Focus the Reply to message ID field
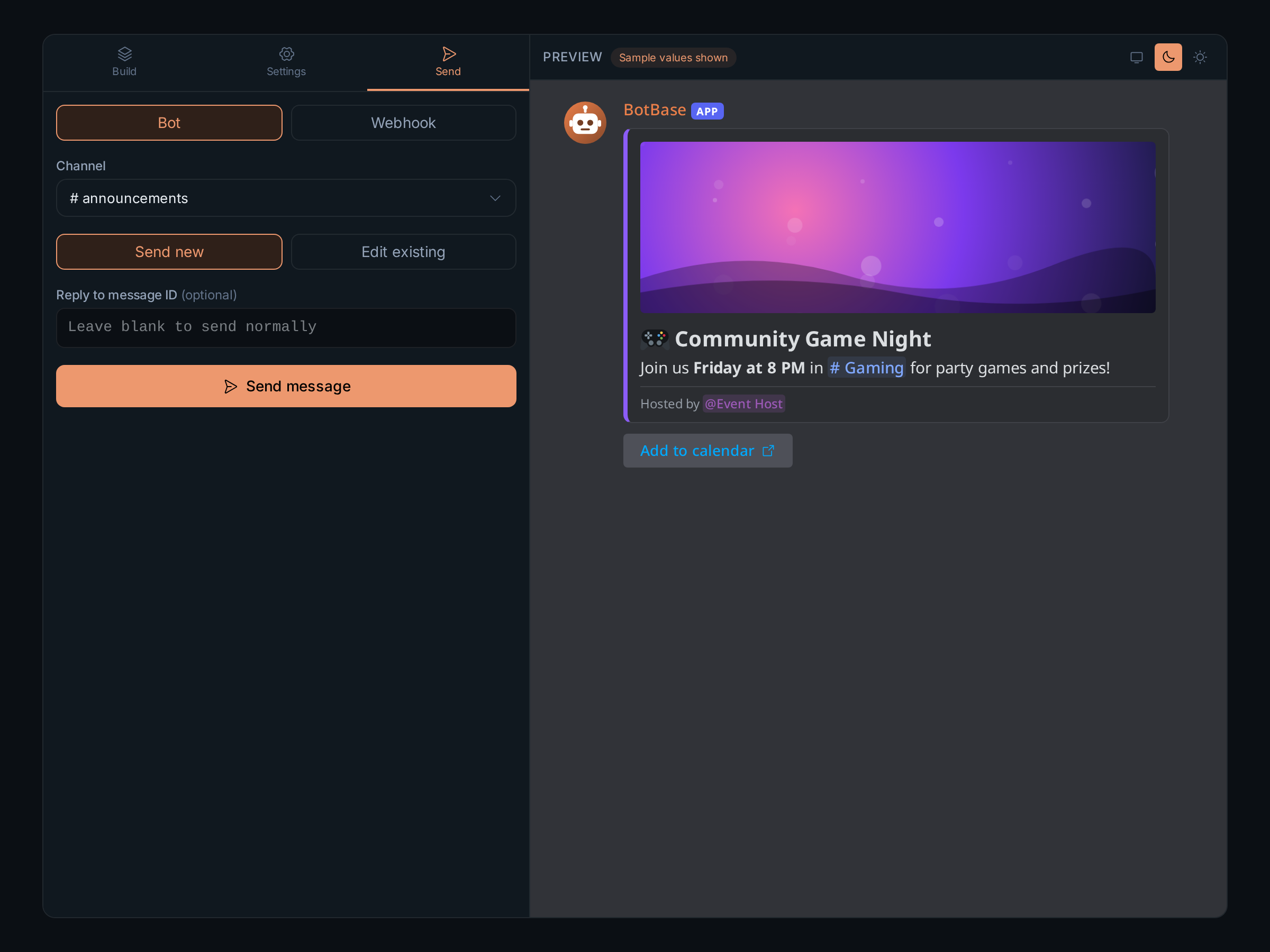The height and width of the screenshot is (952, 1270). click(286, 328)
